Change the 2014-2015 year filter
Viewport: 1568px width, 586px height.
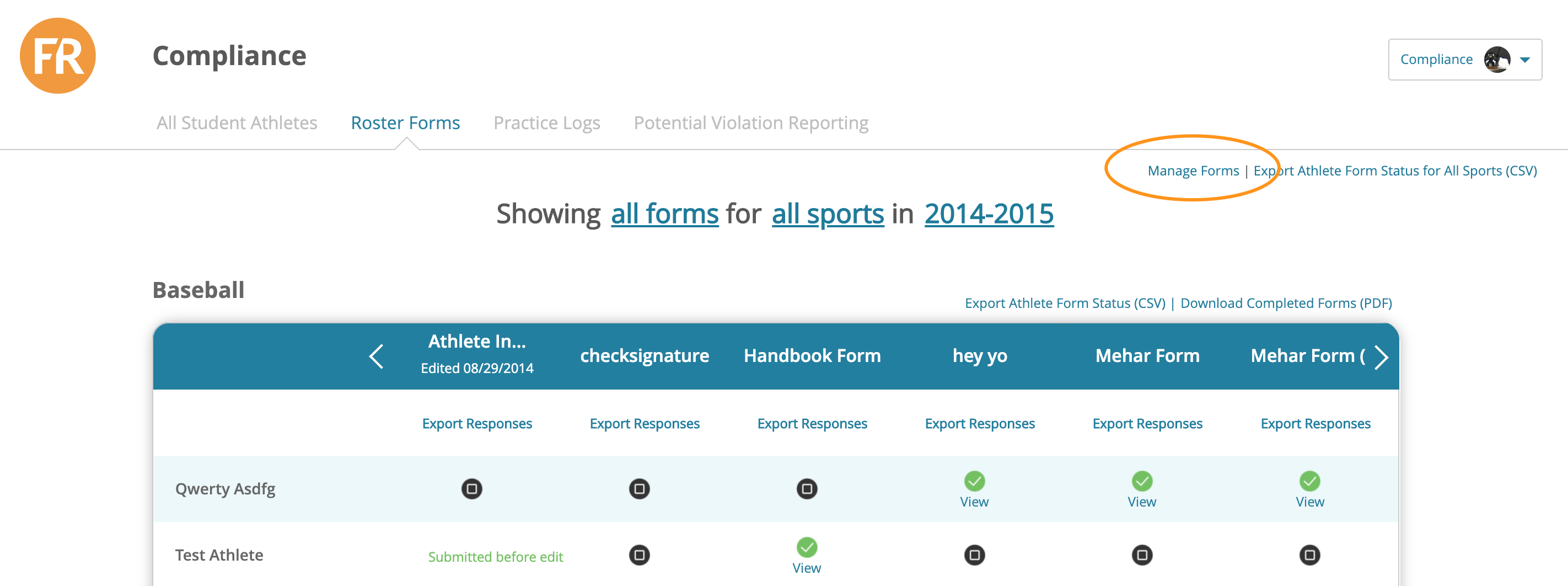pos(989,214)
